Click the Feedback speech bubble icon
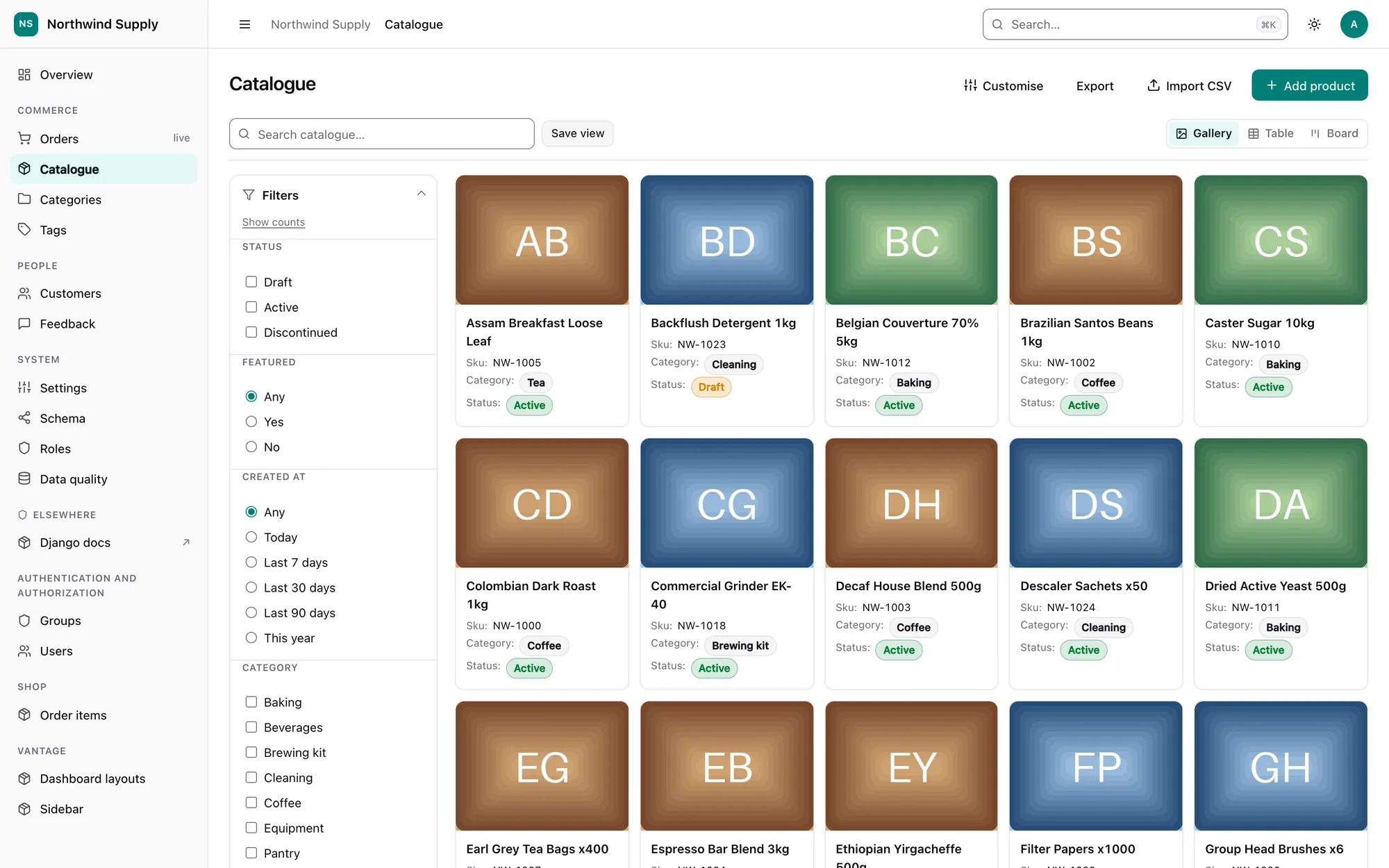Screen dimensions: 1389x868 [24, 324]
